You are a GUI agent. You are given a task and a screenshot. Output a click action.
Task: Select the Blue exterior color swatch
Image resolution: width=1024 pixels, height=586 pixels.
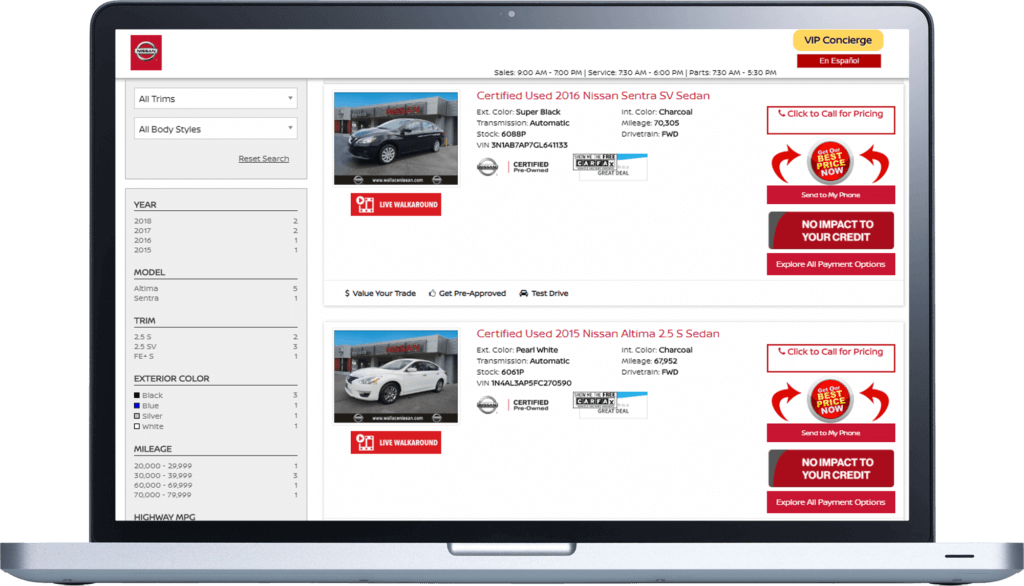click(x=137, y=406)
